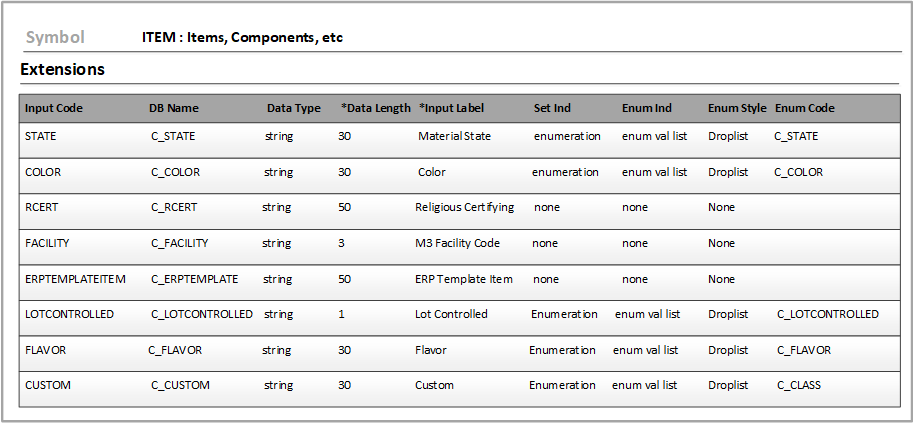Image resolution: width=914 pixels, height=423 pixels.
Task: Select the FLAVOR input code cell
Action: pyautogui.click(x=45, y=350)
